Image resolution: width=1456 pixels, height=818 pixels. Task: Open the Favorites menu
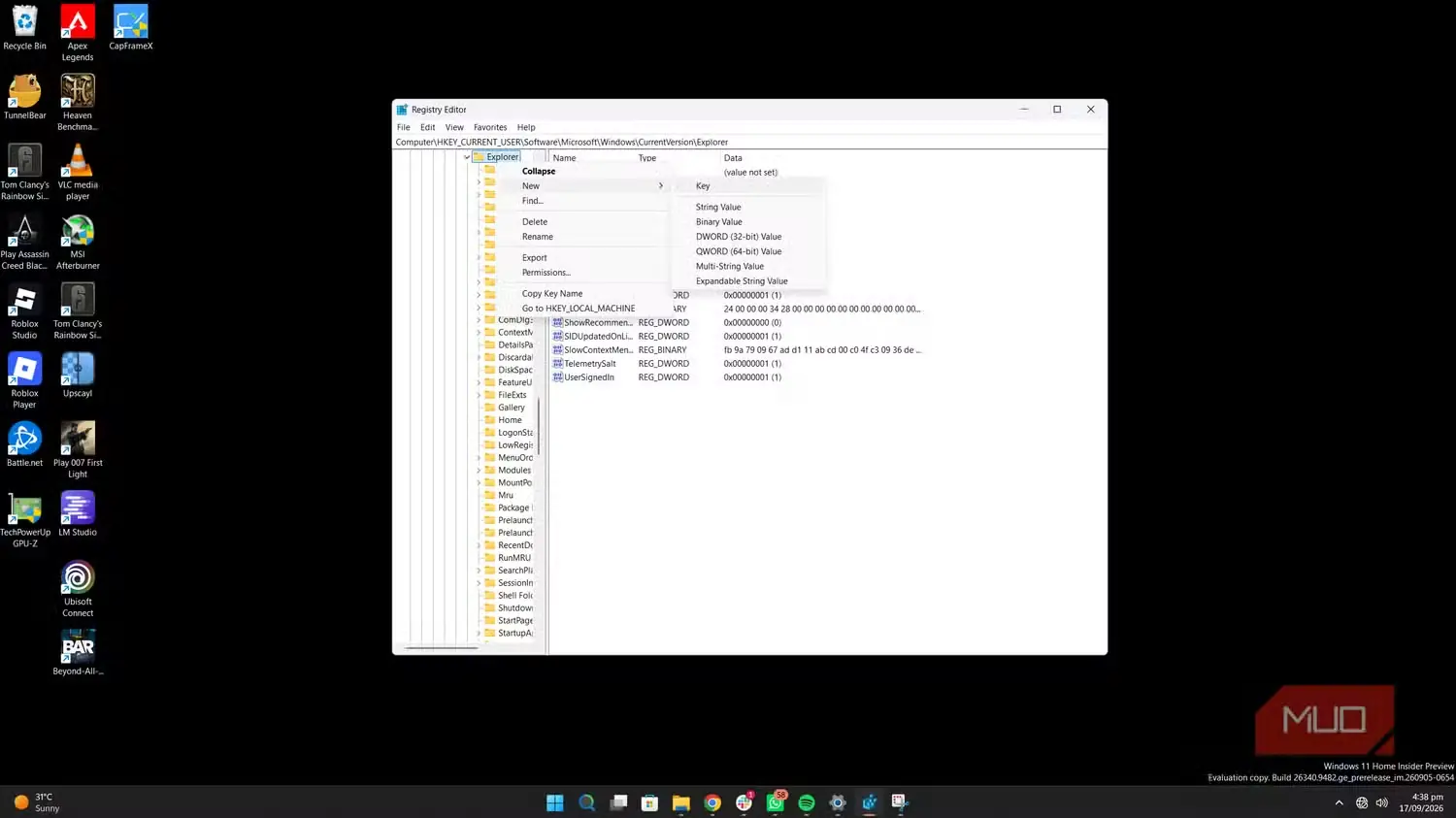490,127
